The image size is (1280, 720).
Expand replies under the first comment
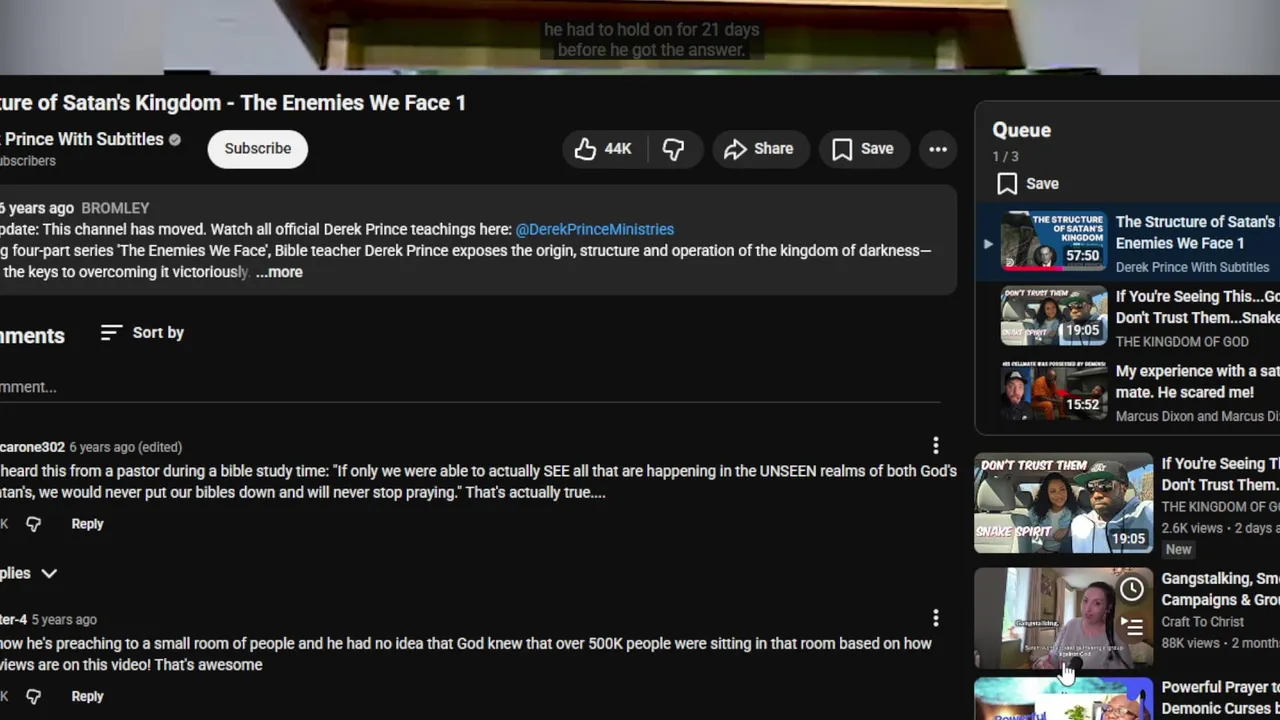30,573
